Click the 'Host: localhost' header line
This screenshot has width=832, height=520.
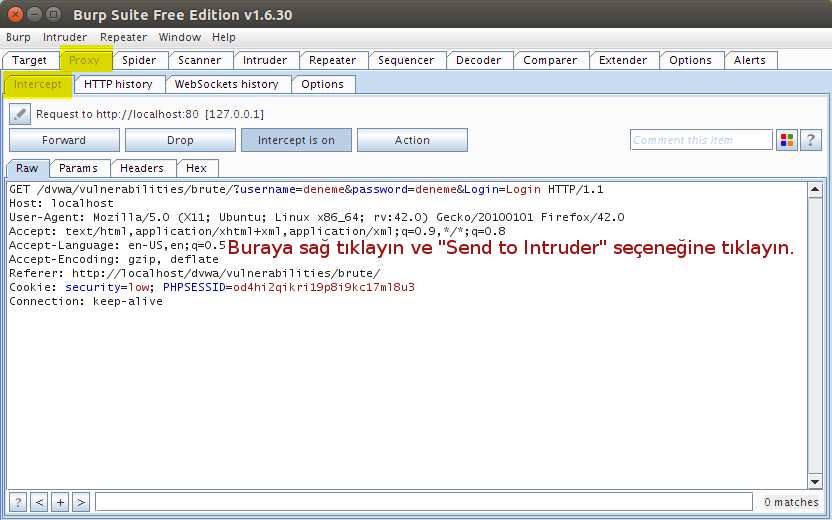coord(61,203)
